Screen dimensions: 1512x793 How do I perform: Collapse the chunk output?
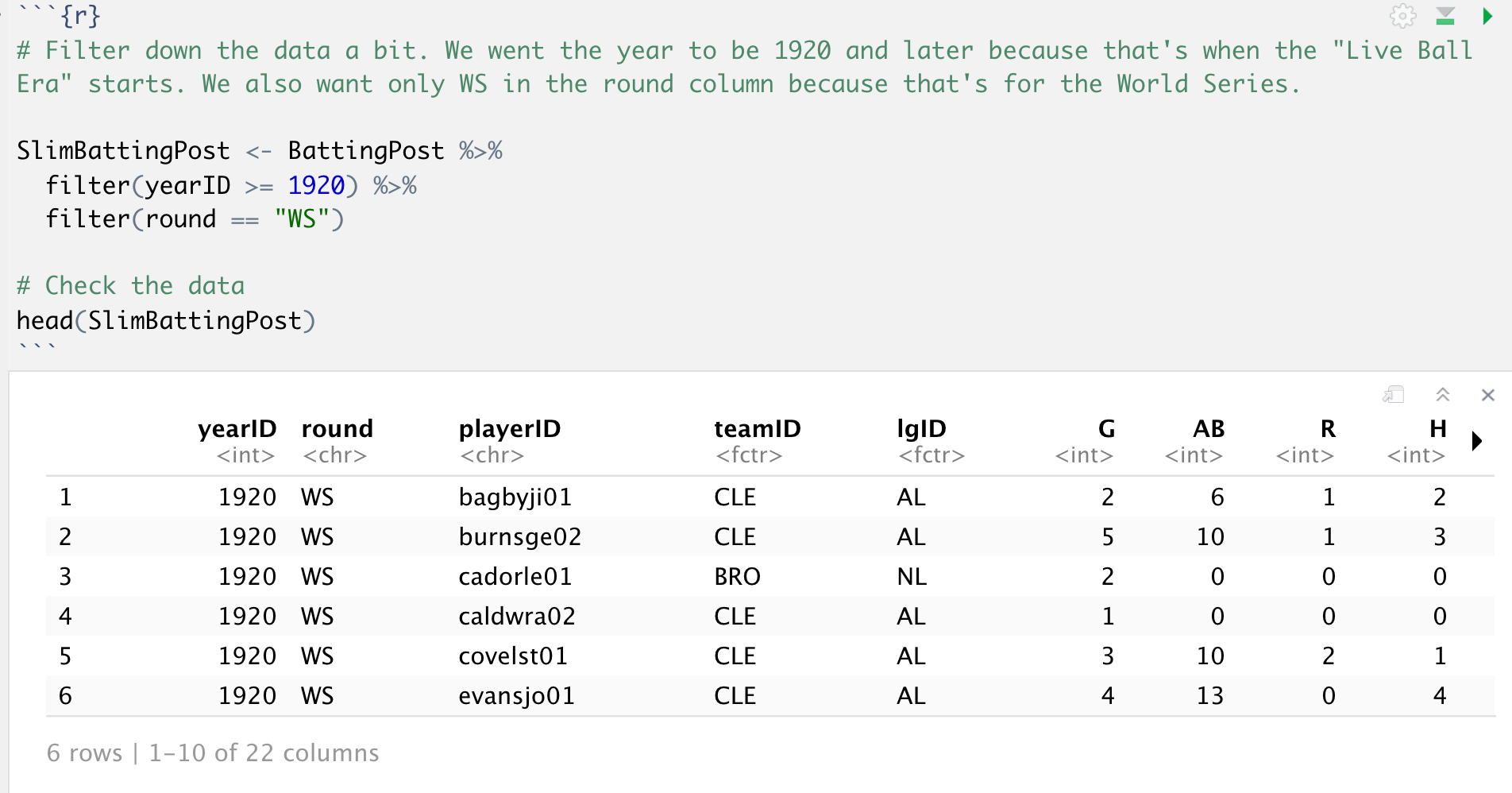pyautogui.click(x=1443, y=394)
